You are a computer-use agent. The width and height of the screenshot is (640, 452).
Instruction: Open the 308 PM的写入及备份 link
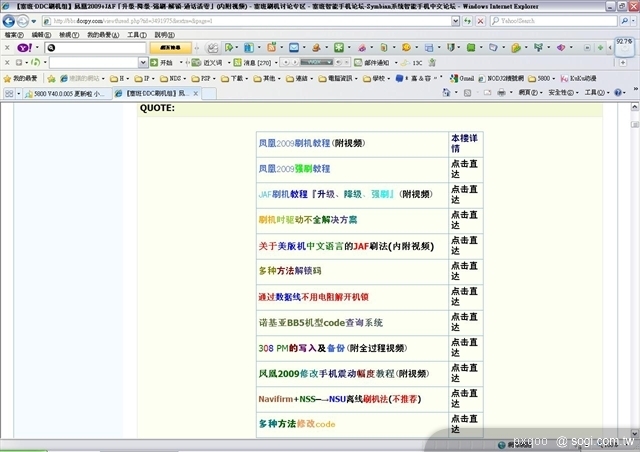pos(302,348)
